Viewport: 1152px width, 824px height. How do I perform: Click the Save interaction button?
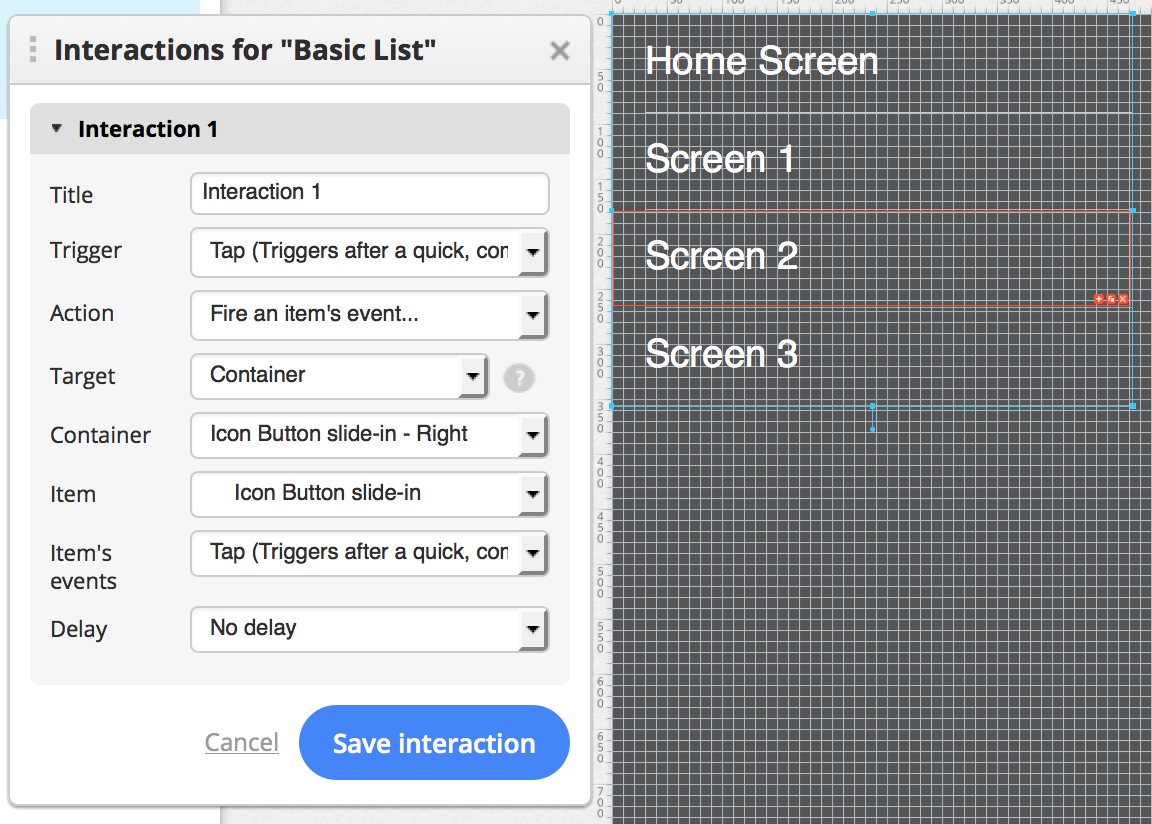(x=434, y=743)
